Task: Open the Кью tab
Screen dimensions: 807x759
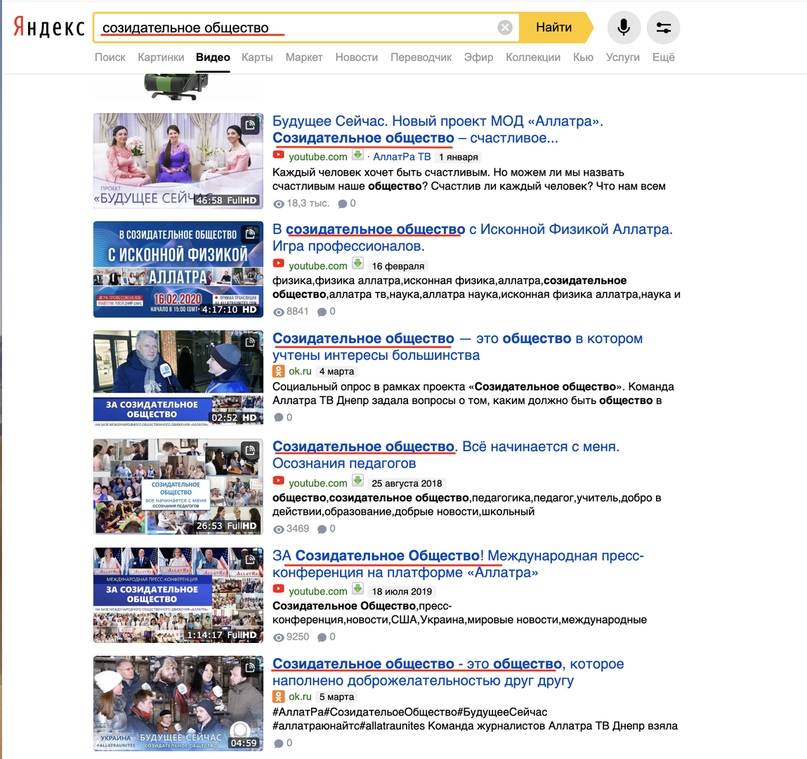Action: tap(583, 57)
